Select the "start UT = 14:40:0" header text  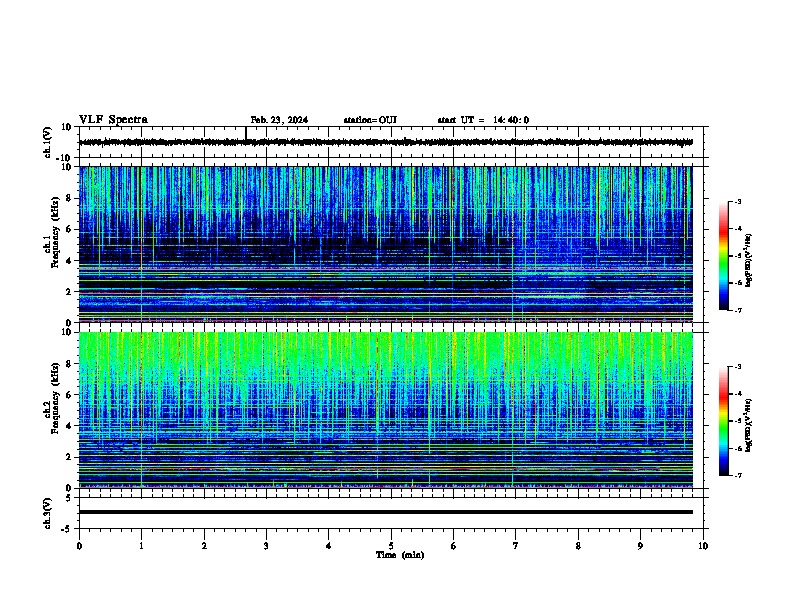coord(483,120)
